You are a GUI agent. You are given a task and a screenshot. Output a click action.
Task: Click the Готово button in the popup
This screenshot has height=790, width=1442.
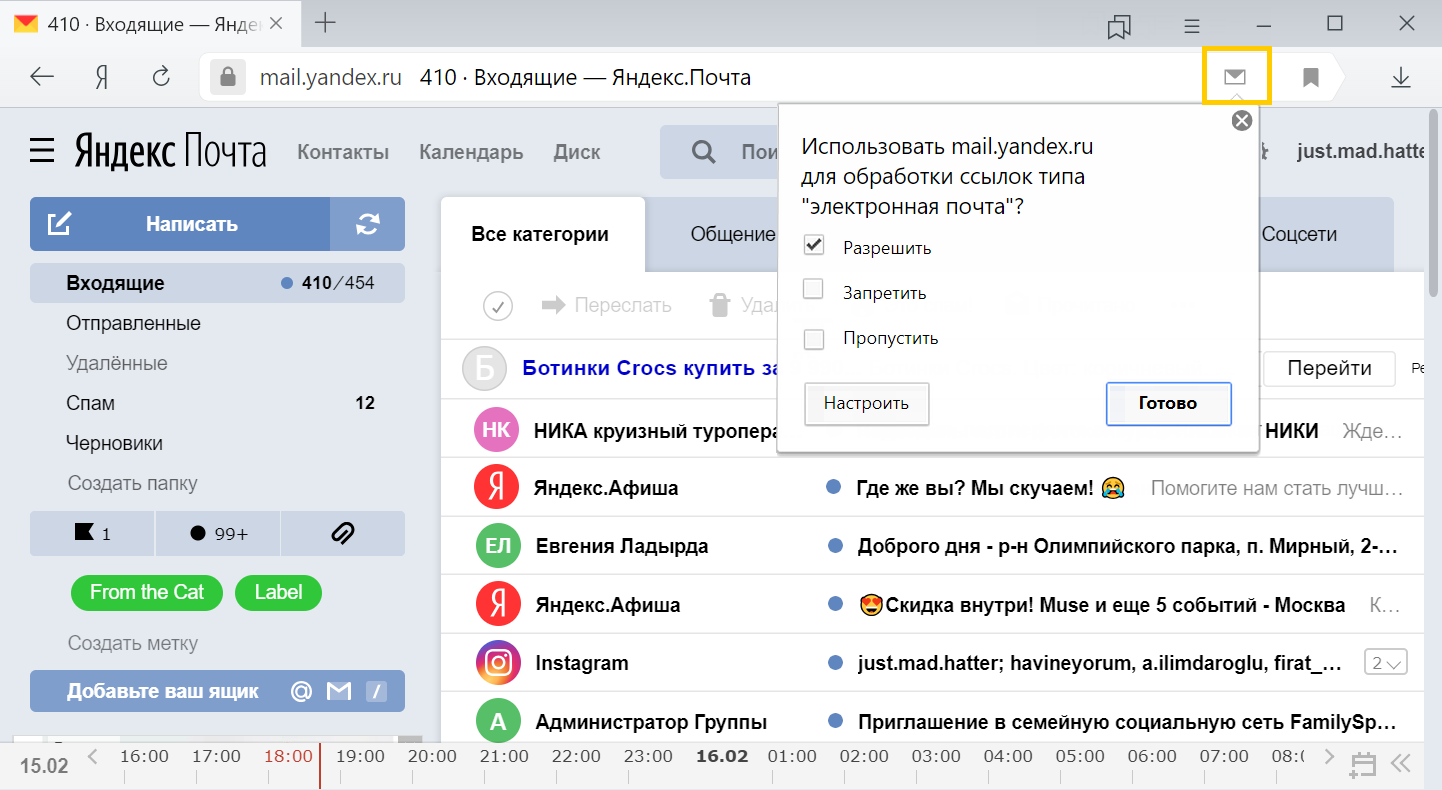point(1168,404)
